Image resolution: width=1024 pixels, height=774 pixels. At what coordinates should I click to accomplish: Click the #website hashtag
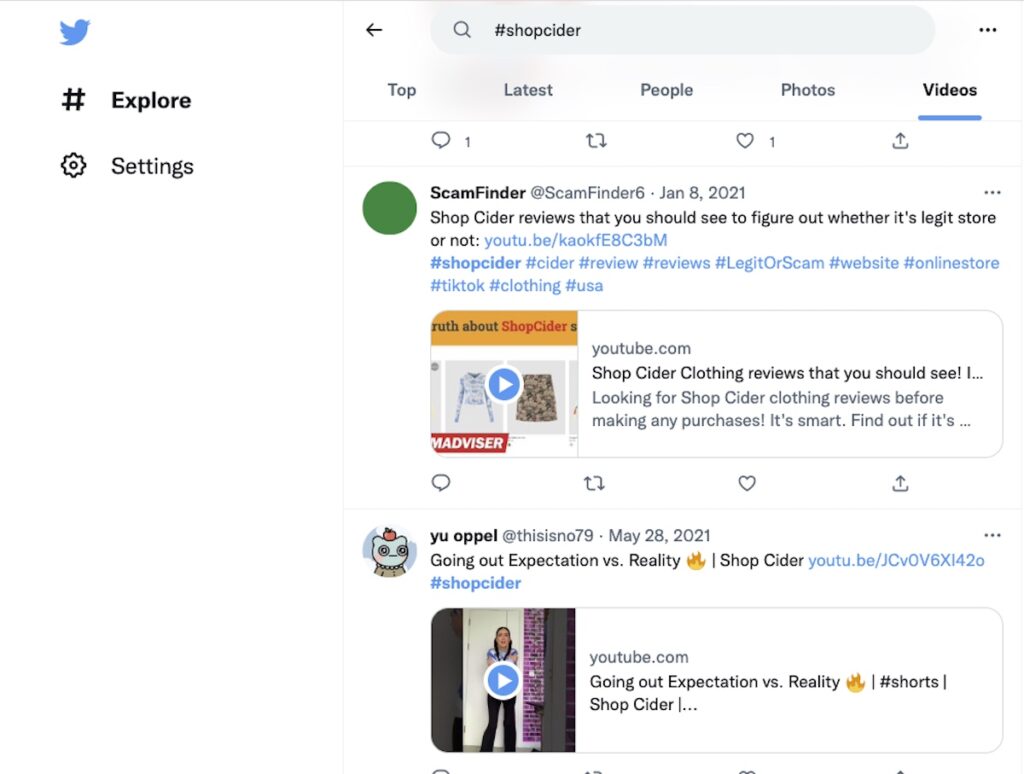[x=864, y=263]
